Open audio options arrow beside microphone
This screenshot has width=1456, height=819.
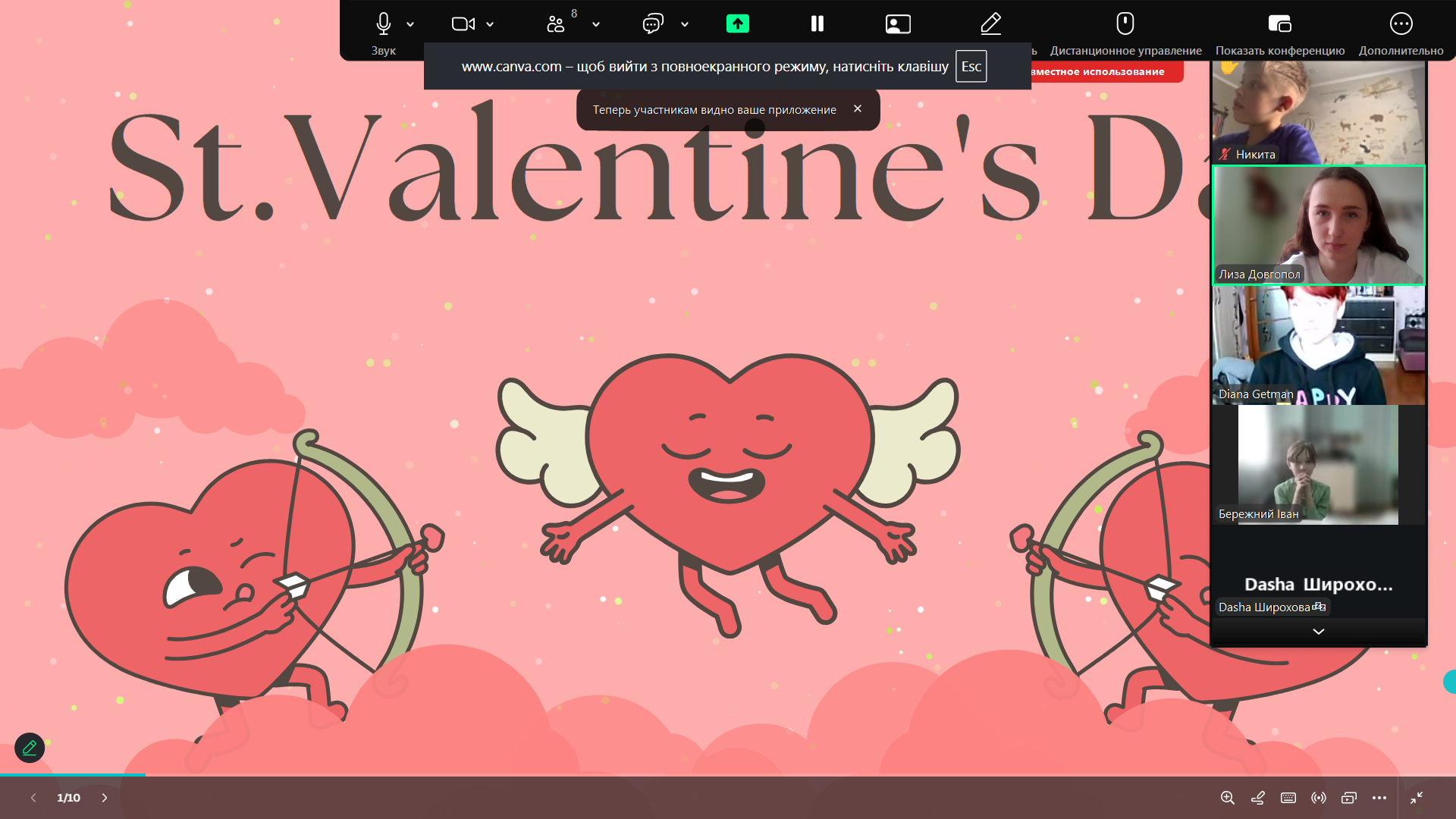click(410, 24)
